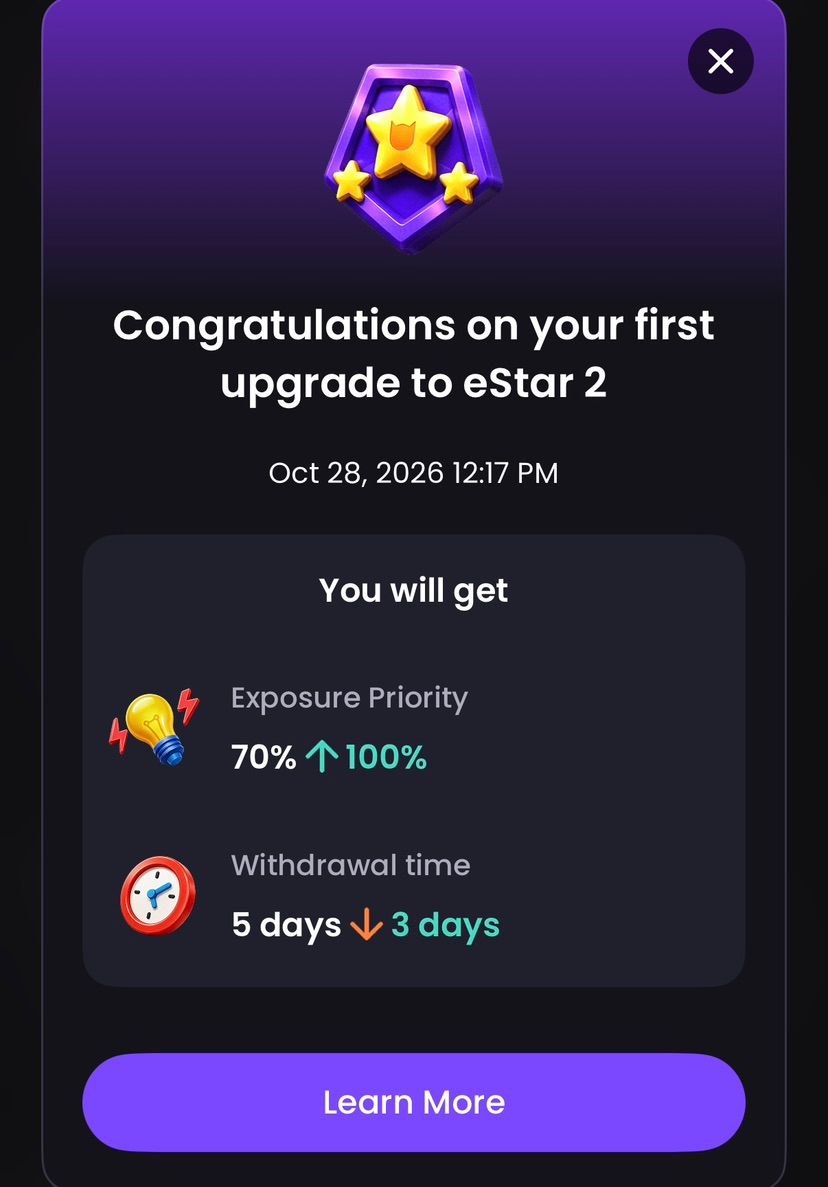
Task: Tap the Oct 28, 2026 timestamp
Action: pos(413,473)
